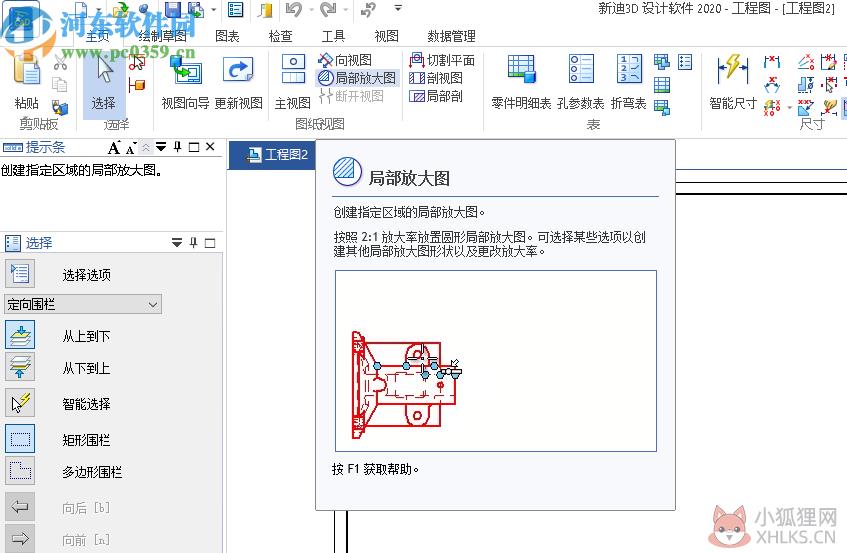Open the 定向围栏 dropdown
847x553 pixels.
coord(83,305)
